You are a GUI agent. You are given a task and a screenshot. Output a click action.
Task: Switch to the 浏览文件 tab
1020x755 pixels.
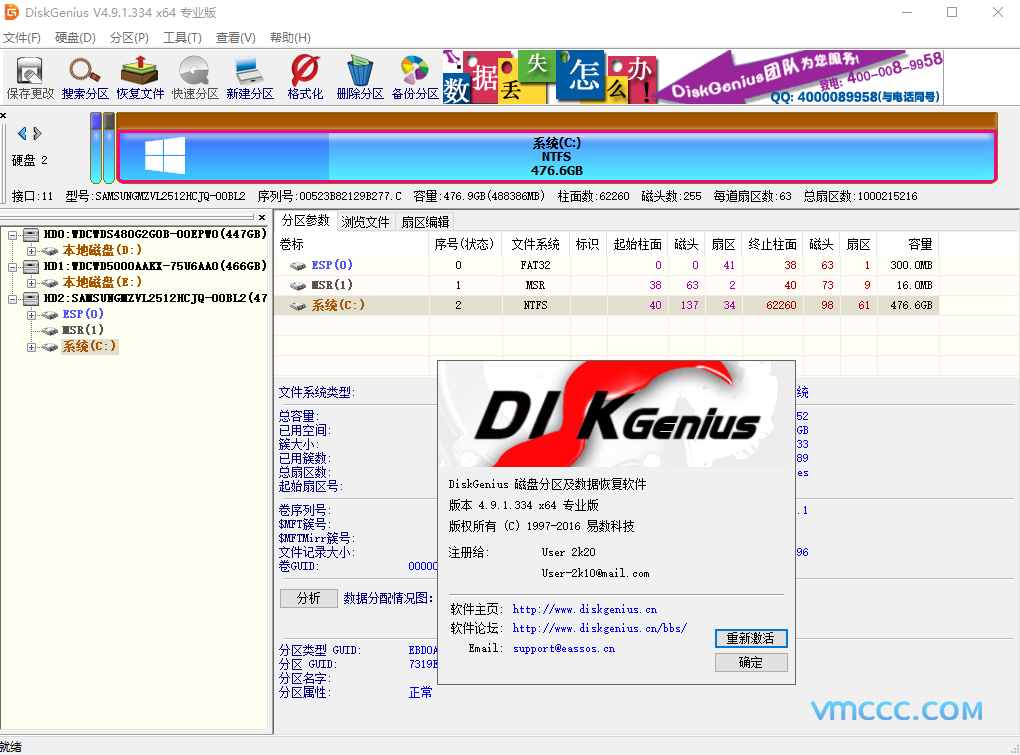click(x=365, y=222)
